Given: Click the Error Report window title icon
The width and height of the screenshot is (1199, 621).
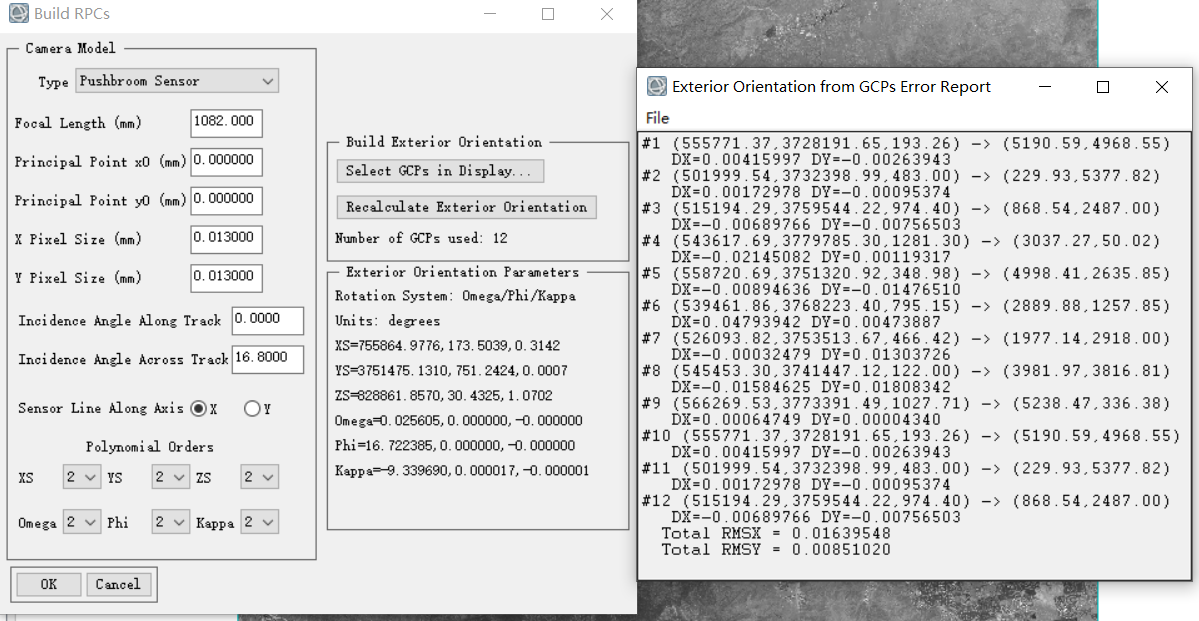Looking at the screenshot, I should 657,86.
